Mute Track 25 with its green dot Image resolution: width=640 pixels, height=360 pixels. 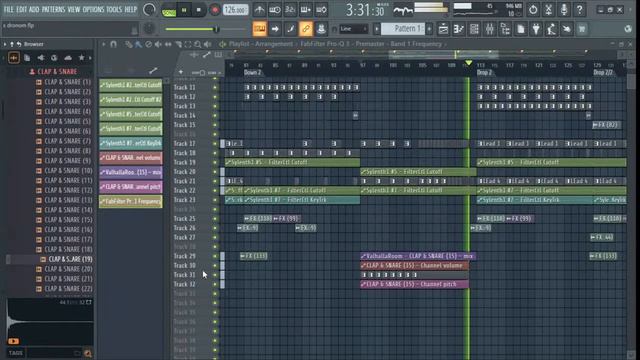point(215,219)
